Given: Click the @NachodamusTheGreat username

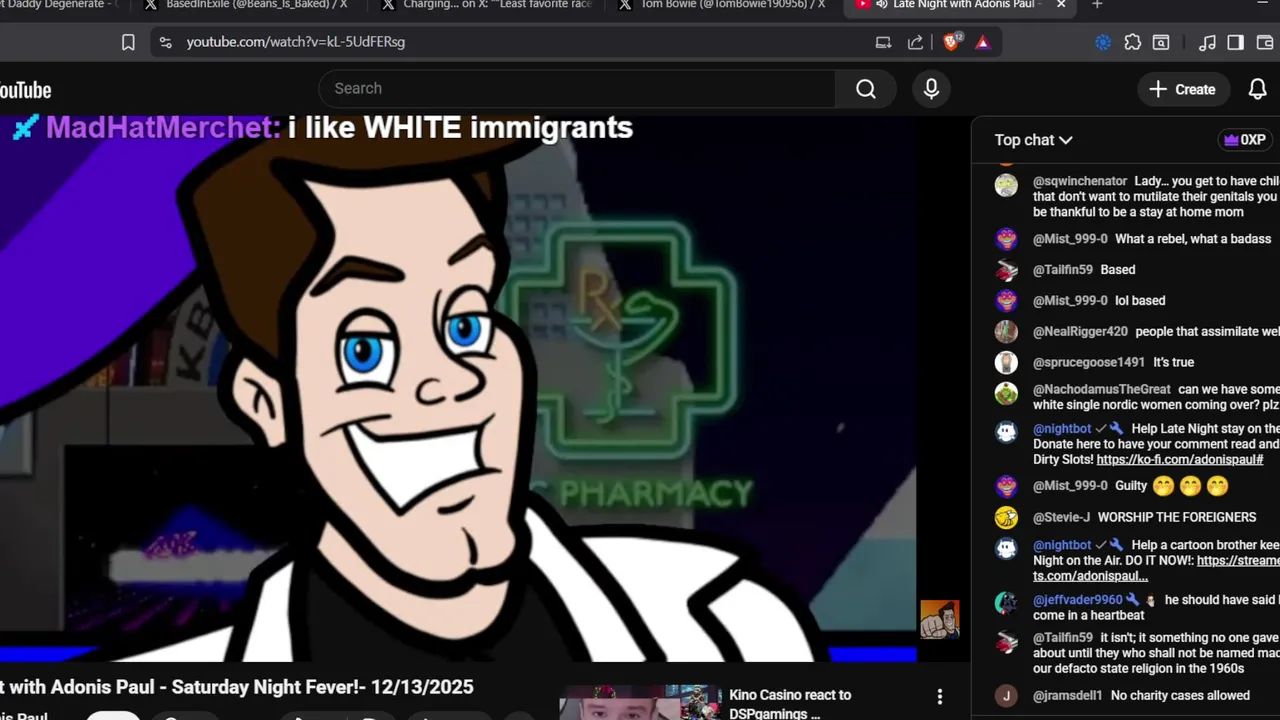Looking at the screenshot, I should click(x=1101, y=389).
